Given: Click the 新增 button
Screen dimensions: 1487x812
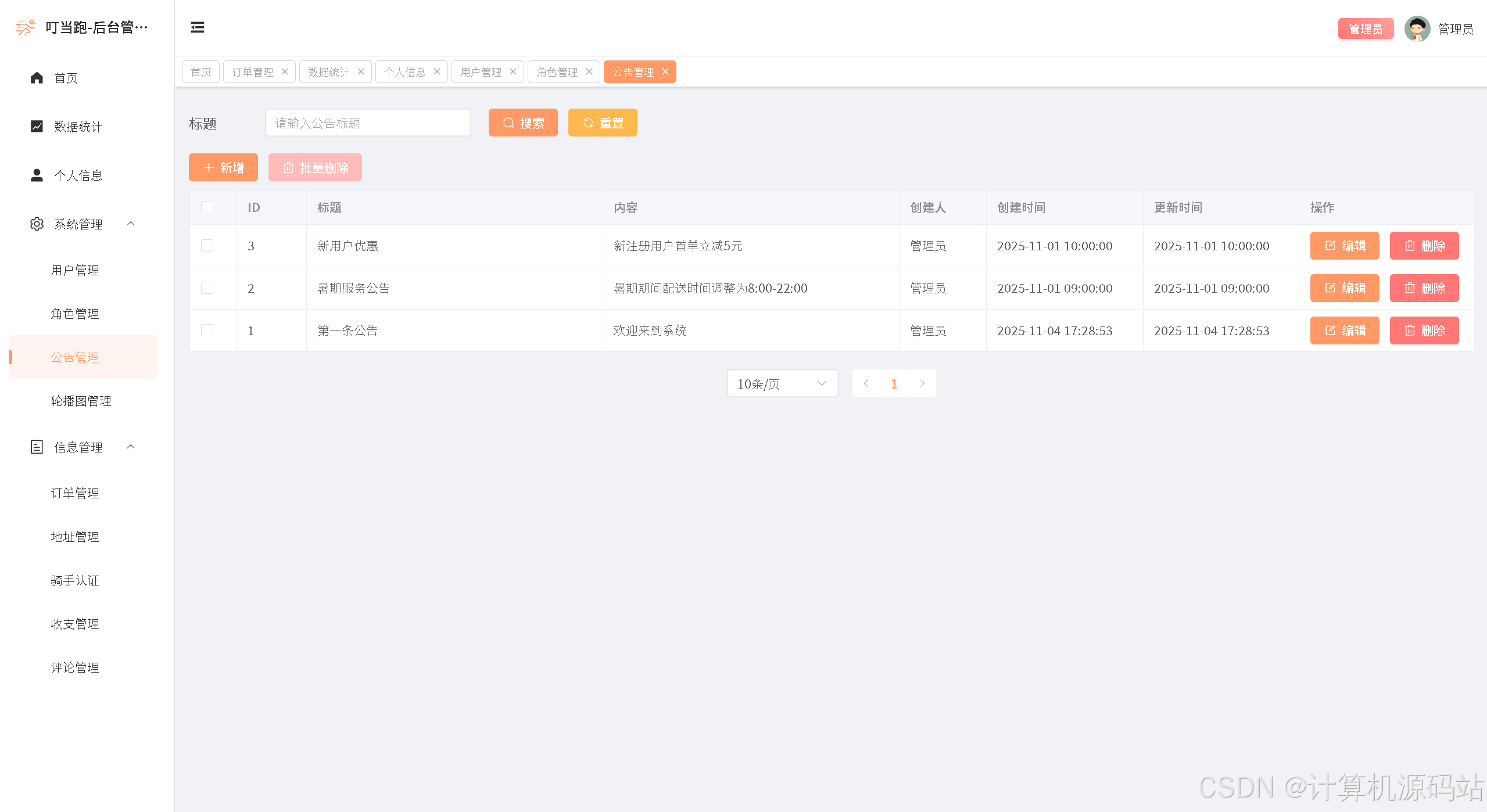Looking at the screenshot, I should pos(223,168).
